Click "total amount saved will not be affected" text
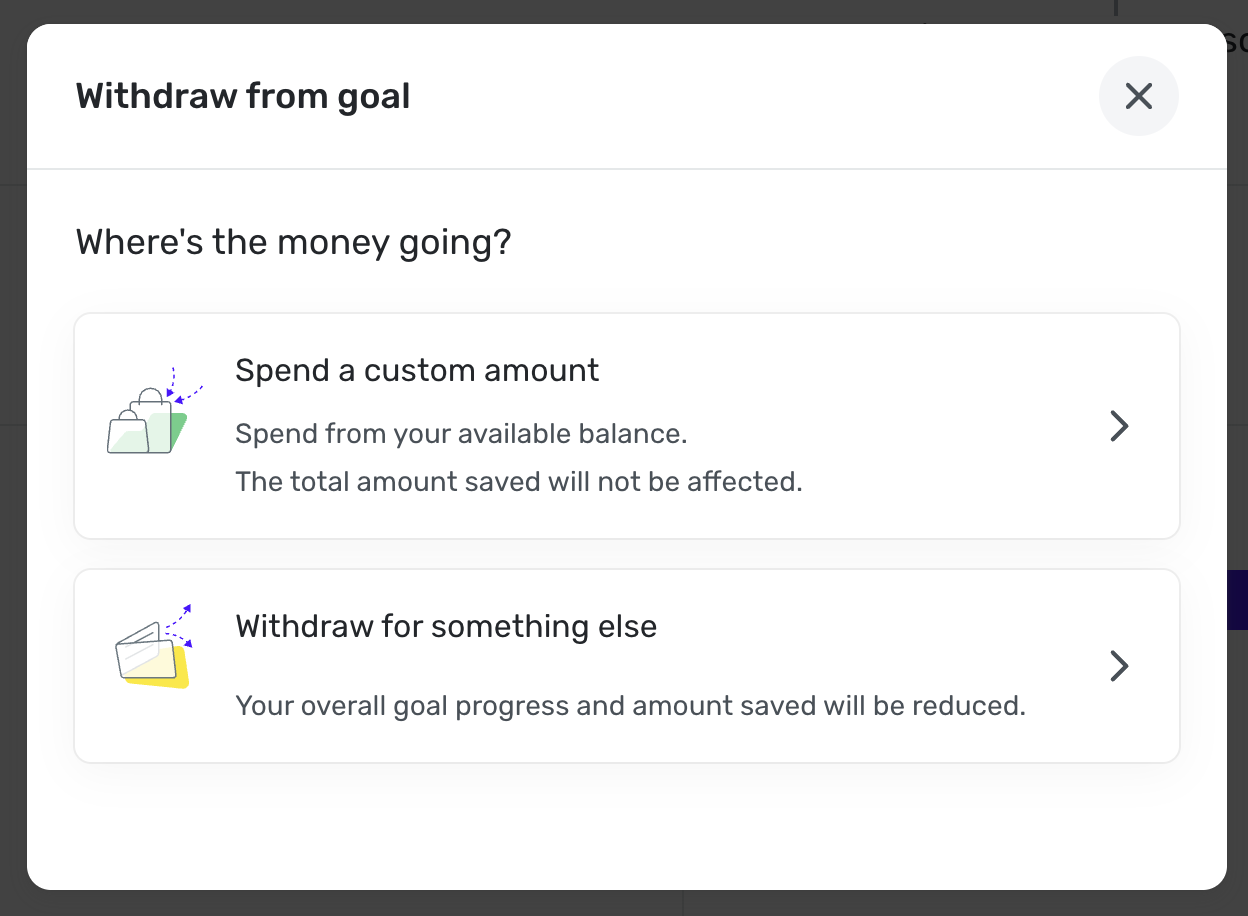Screen dimensions: 1248x916 [x=519, y=482]
